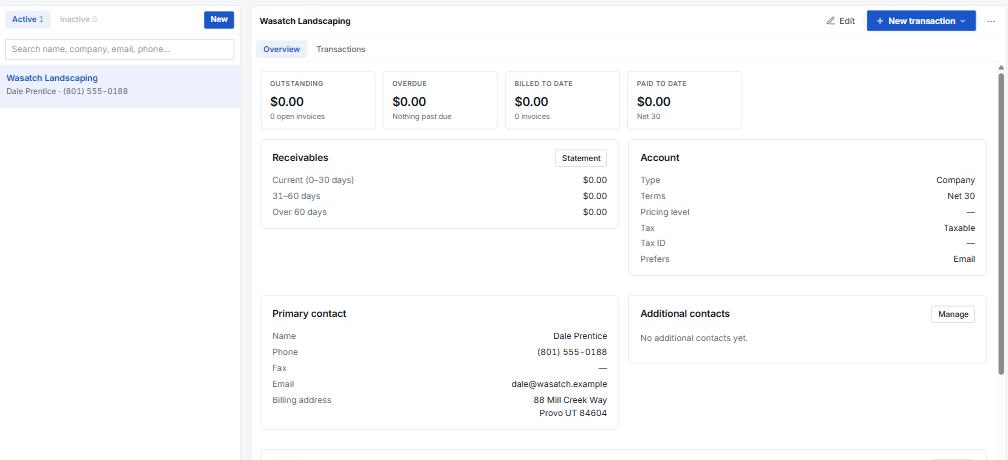1008x460 pixels.
Task: Create a new customer with New button
Action: (219, 19)
